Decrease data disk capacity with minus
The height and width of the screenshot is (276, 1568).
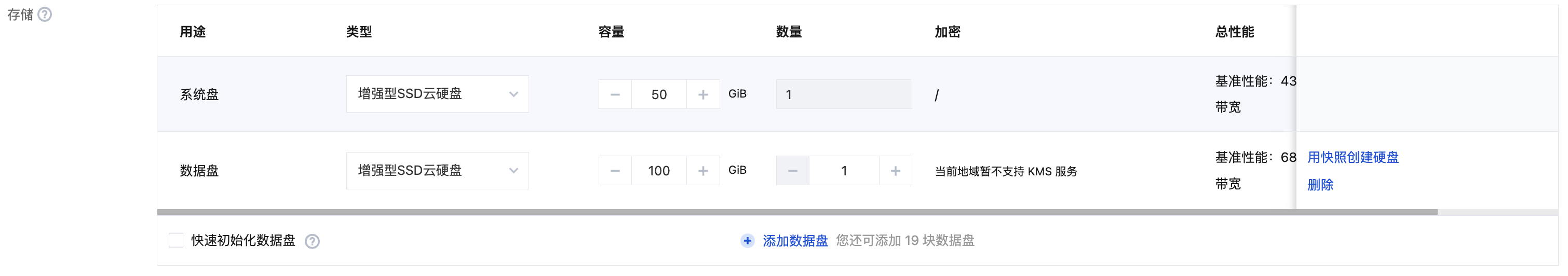point(615,171)
